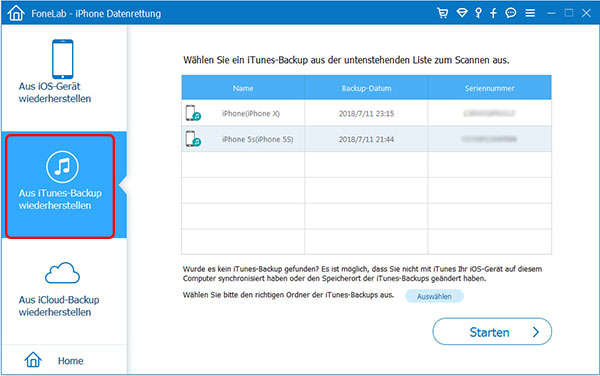The image size is (600, 376).
Task: Open the Facebook icon in the title bar
Action: coord(493,13)
